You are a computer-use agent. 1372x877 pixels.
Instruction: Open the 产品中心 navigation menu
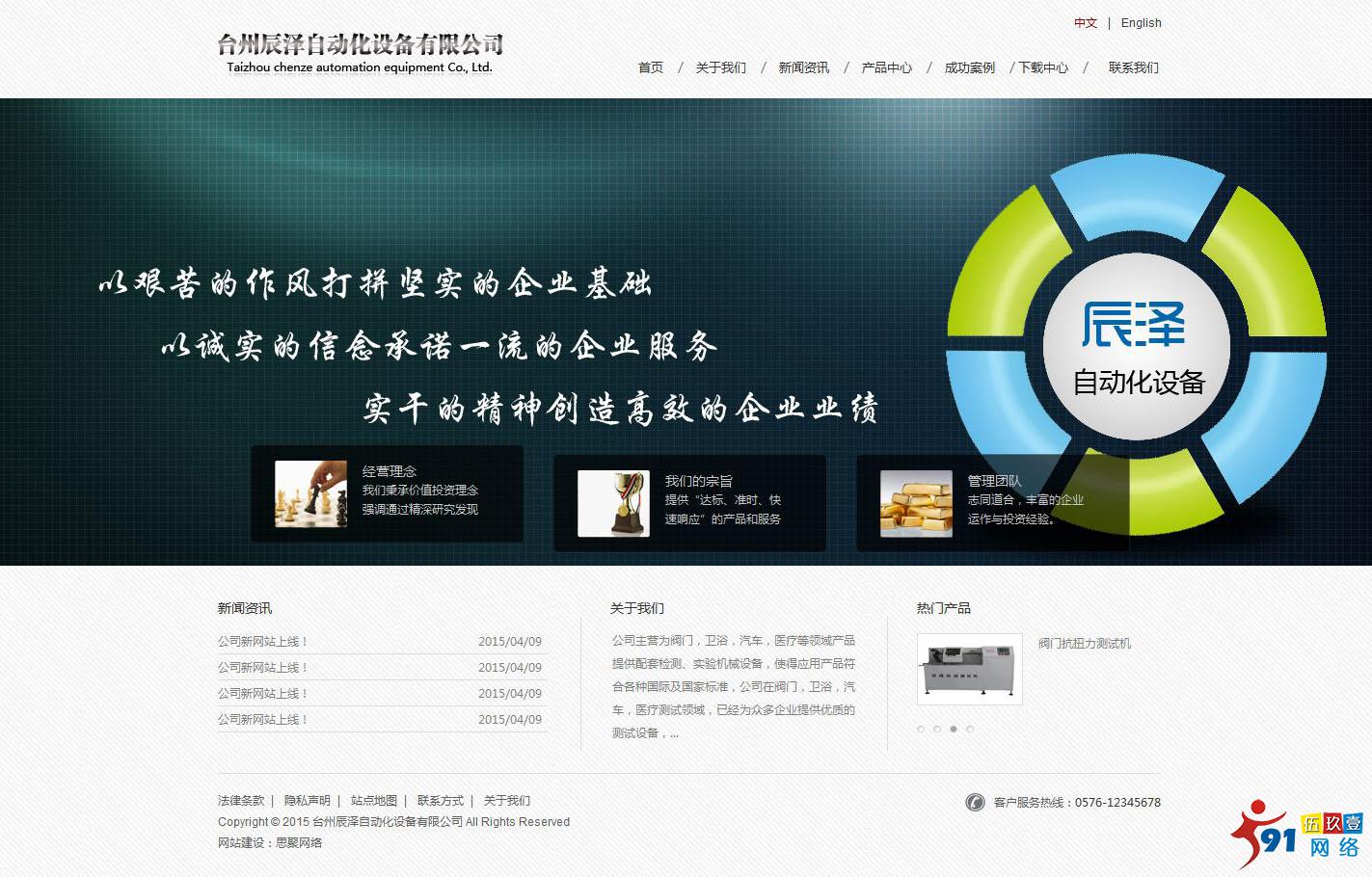pyautogui.click(x=886, y=67)
